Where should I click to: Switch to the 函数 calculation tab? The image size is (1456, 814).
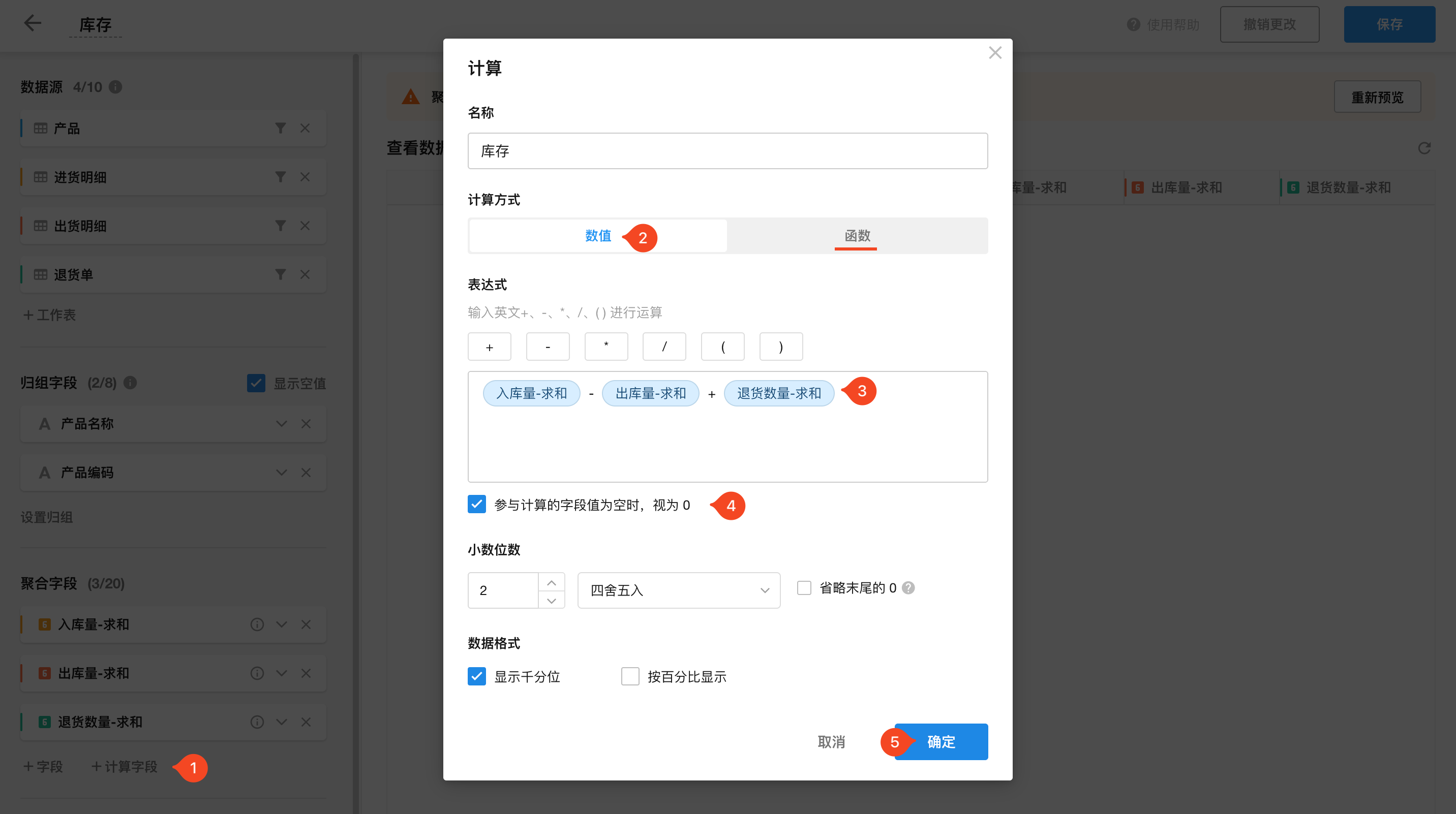[857, 236]
